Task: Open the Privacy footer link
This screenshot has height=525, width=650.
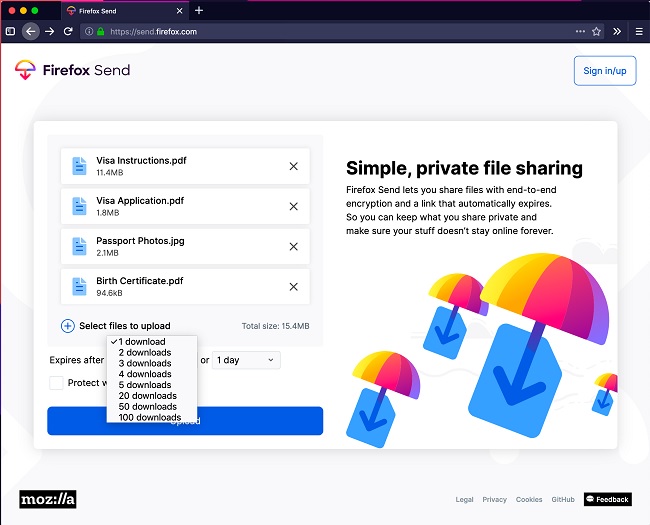Action: (x=494, y=499)
